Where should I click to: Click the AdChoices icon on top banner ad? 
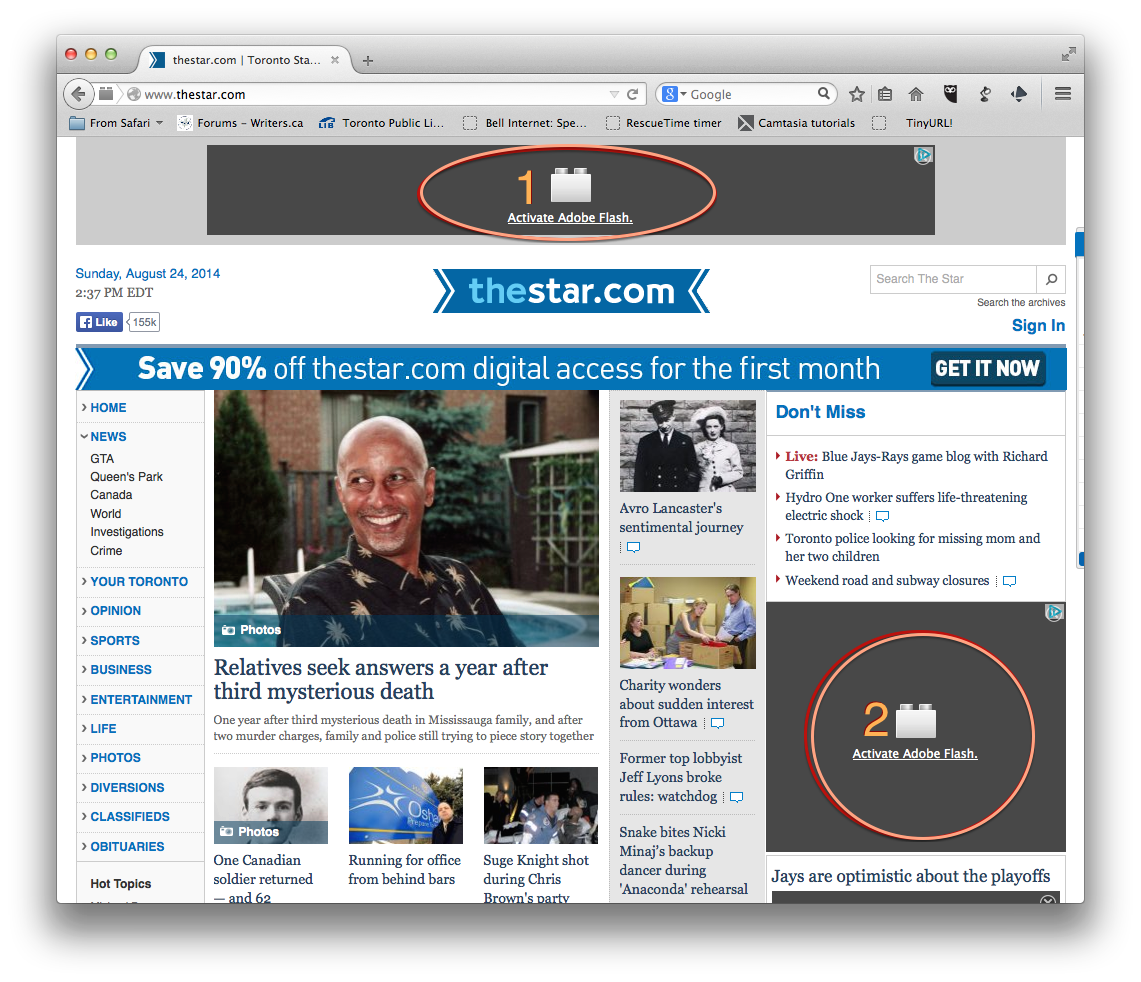point(923,155)
